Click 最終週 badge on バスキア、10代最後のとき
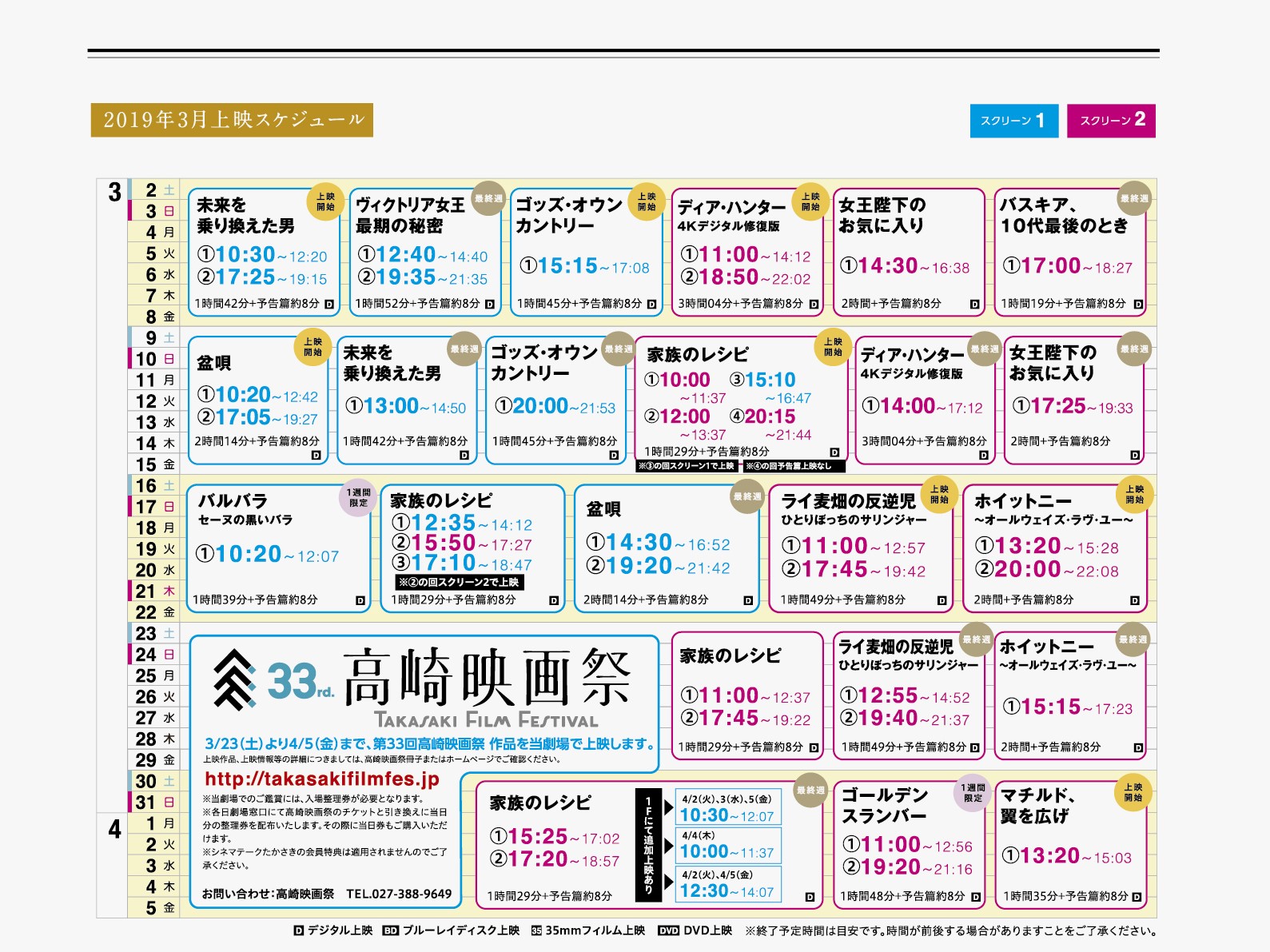The width and height of the screenshot is (1270, 952). point(1134,198)
